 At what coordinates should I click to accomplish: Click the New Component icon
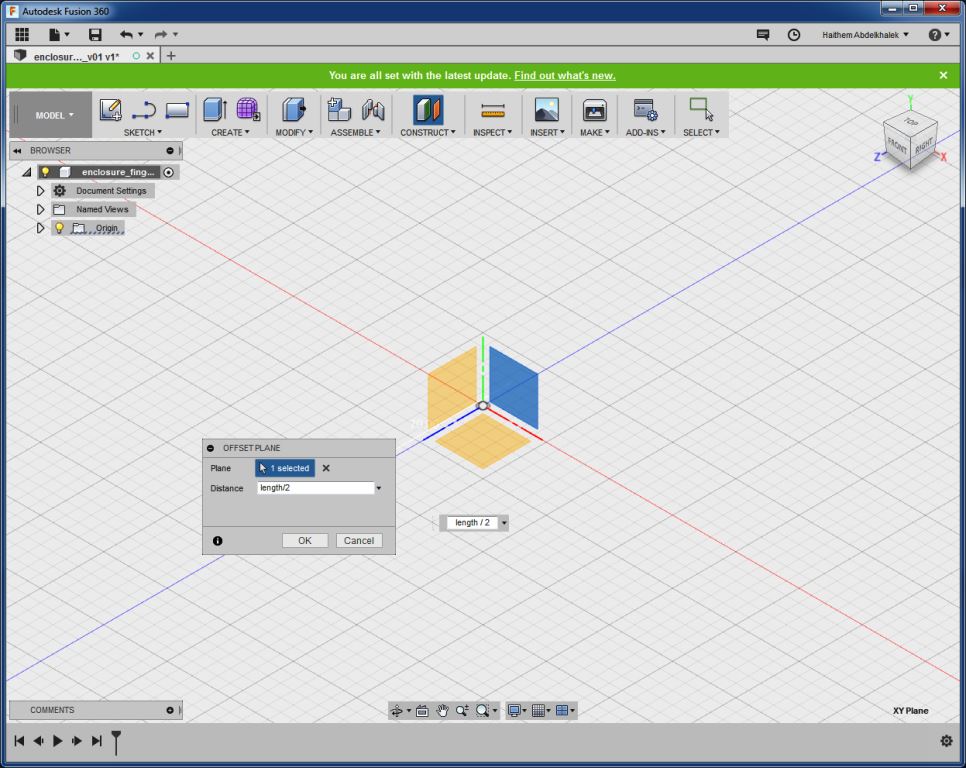(x=339, y=110)
